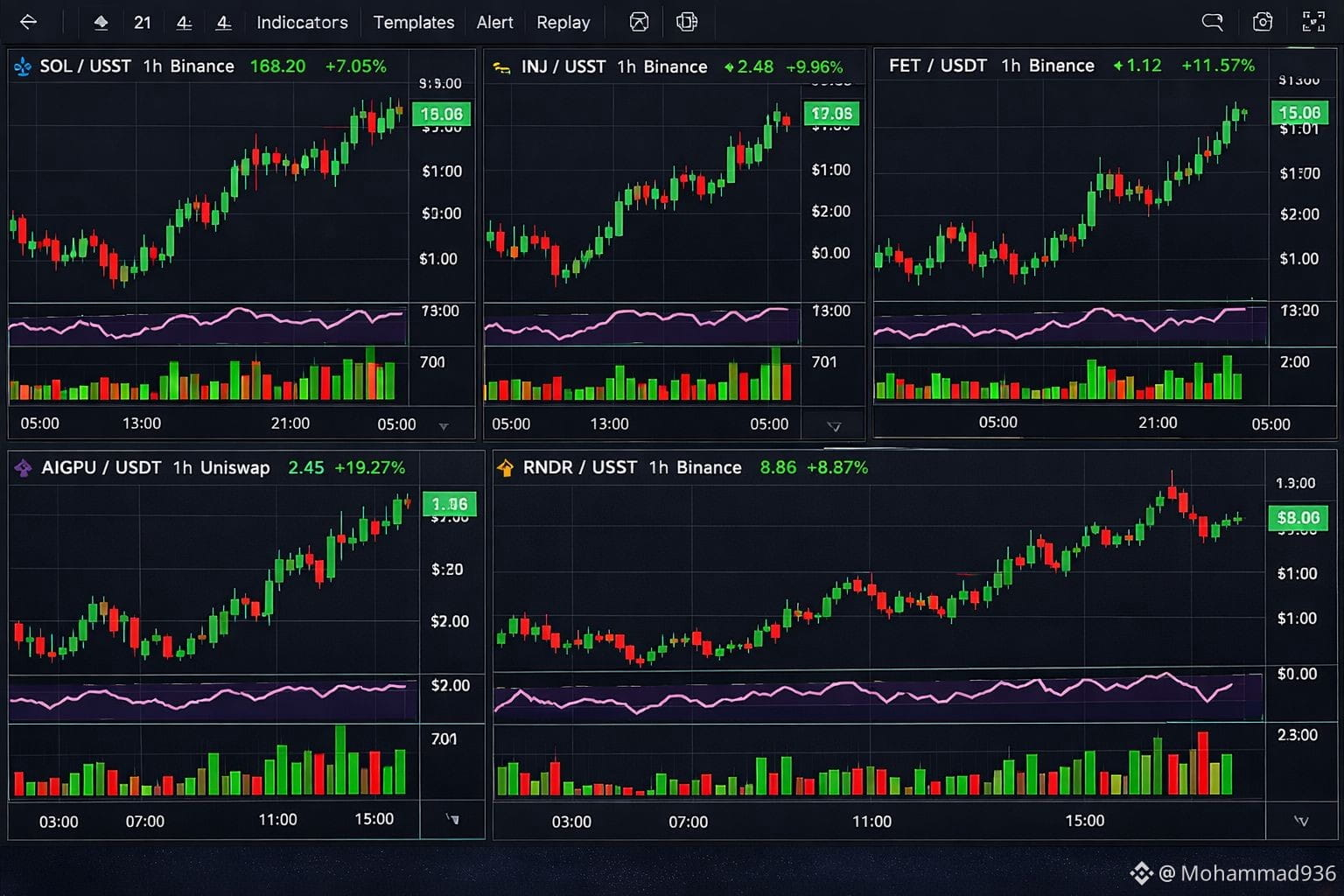Open the Indicators menu
Image resolution: width=1344 pixels, height=896 pixels.
click(302, 23)
